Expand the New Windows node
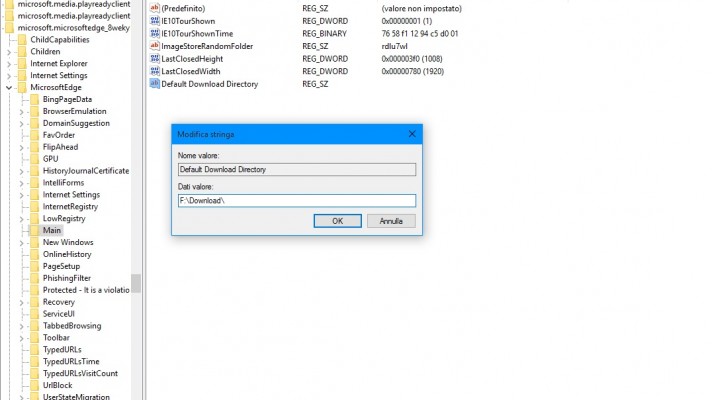 tap(21, 243)
